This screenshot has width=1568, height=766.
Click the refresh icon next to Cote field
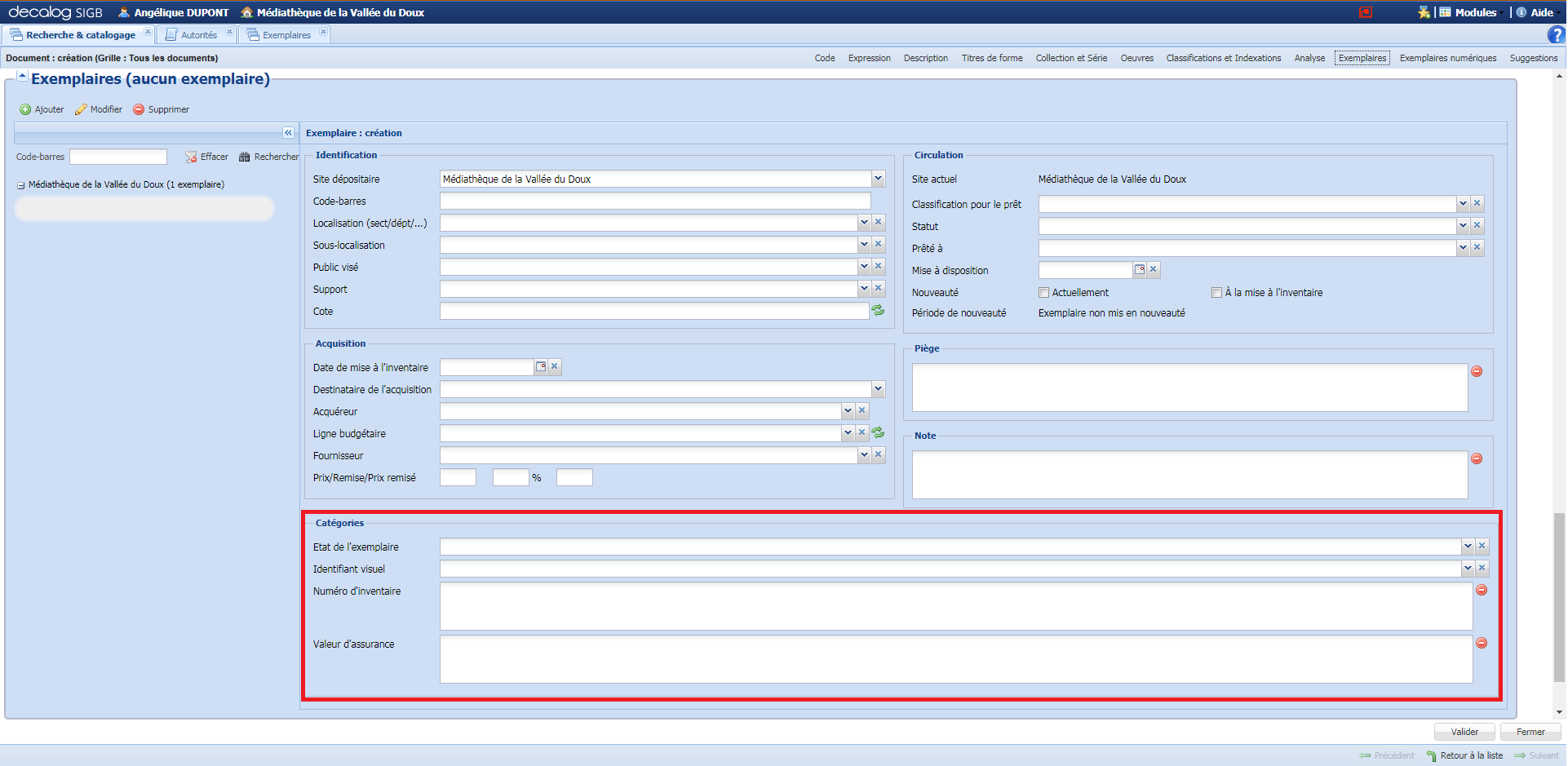point(877,310)
